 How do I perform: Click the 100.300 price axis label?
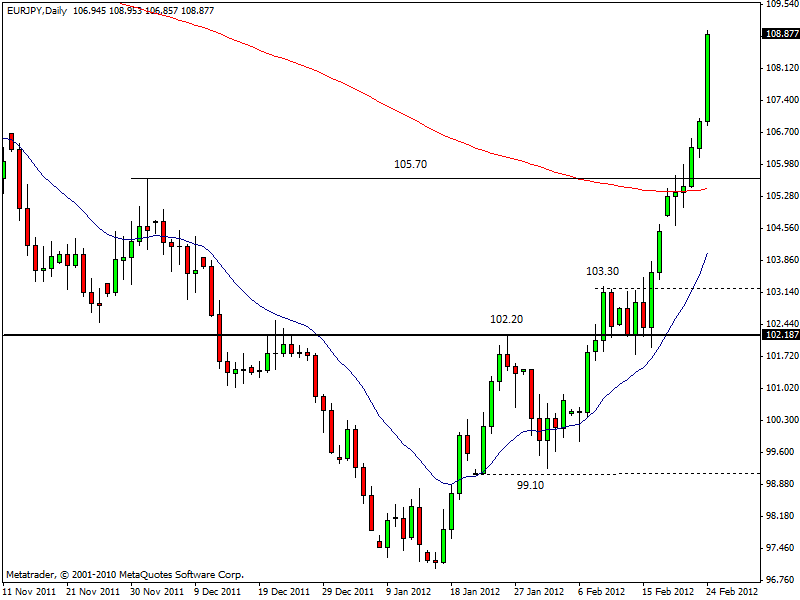[x=780, y=419]
